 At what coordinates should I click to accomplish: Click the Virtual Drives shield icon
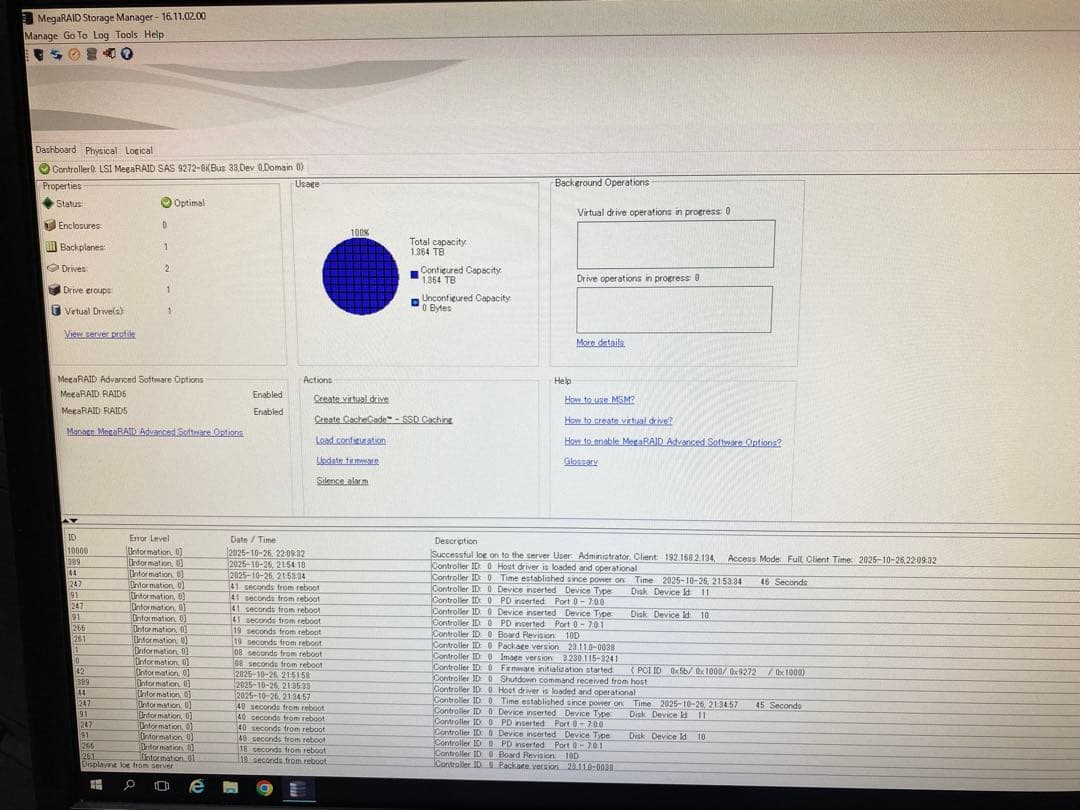click(56, 309)
